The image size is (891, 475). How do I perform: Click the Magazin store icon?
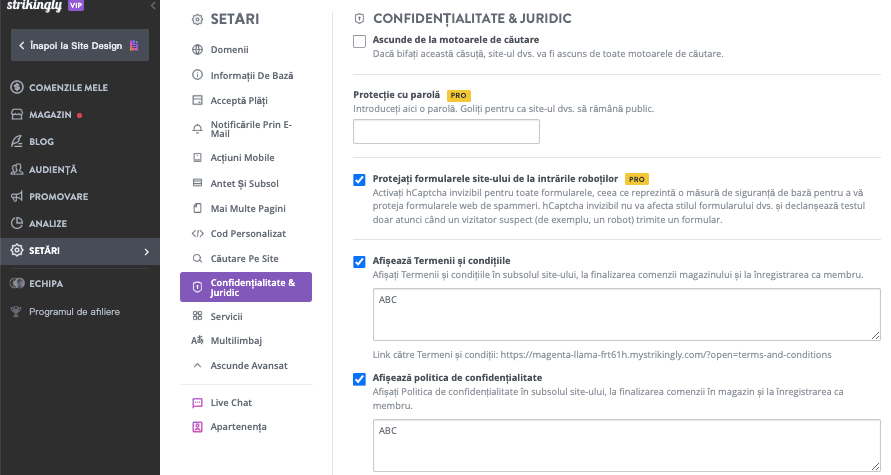[17, 115]
